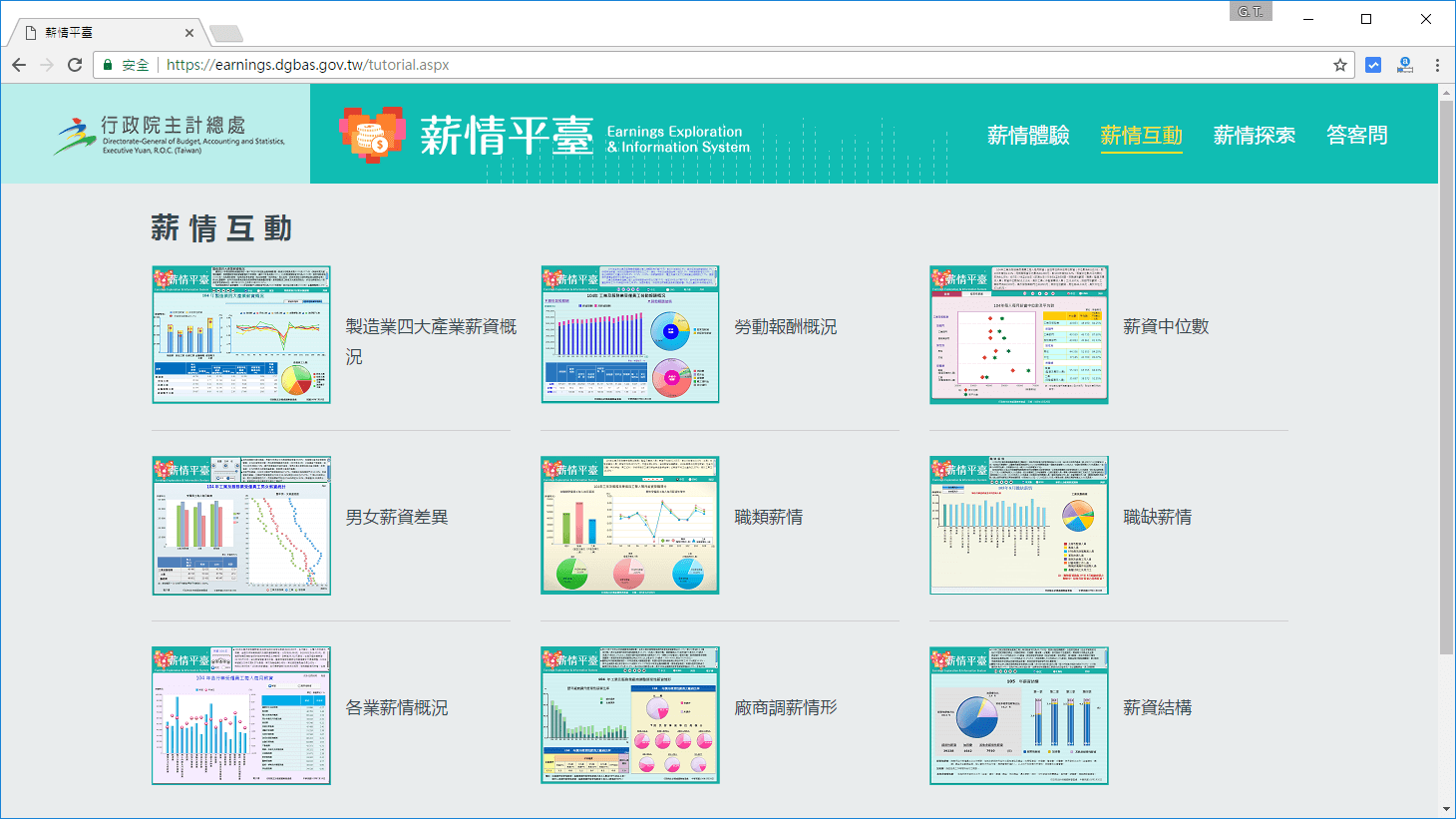Open the 薪情體驗 menu item
This screenshot has height=819, width=1456.
coord(1027,135)
